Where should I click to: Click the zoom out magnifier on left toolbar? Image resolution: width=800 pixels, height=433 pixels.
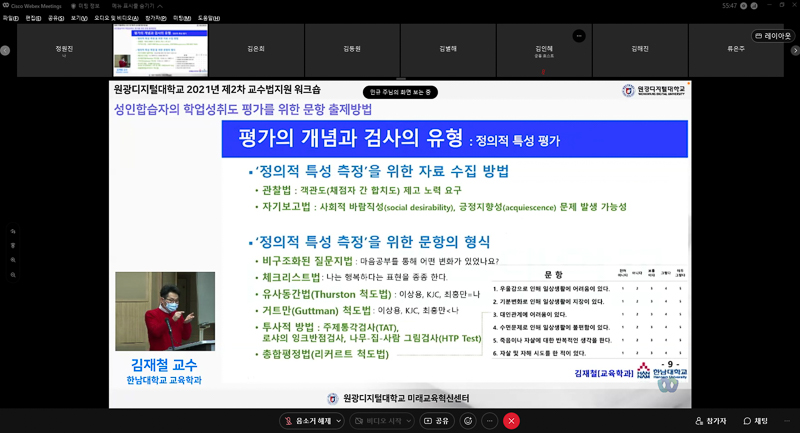13,275
